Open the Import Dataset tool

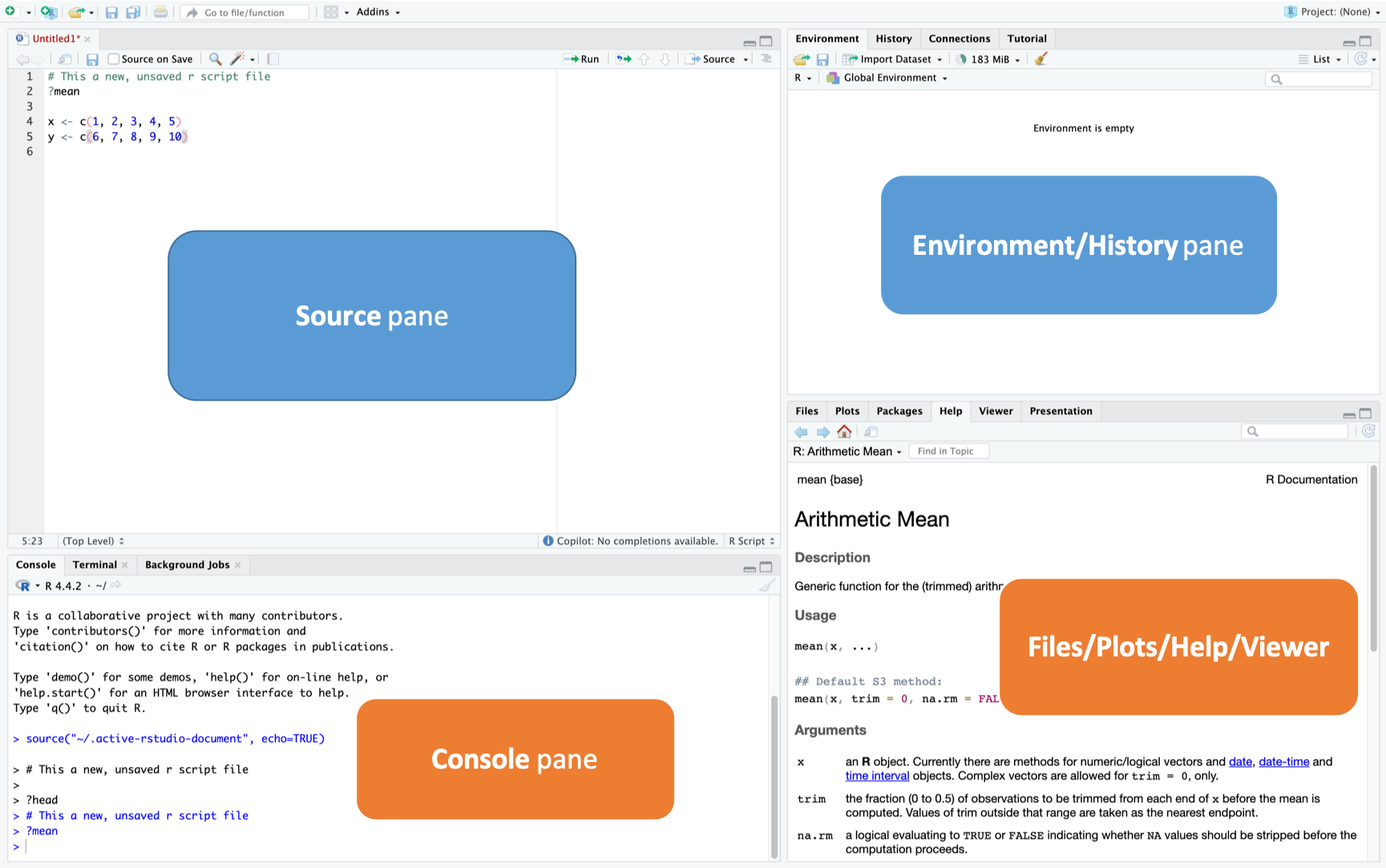(892, 59)
